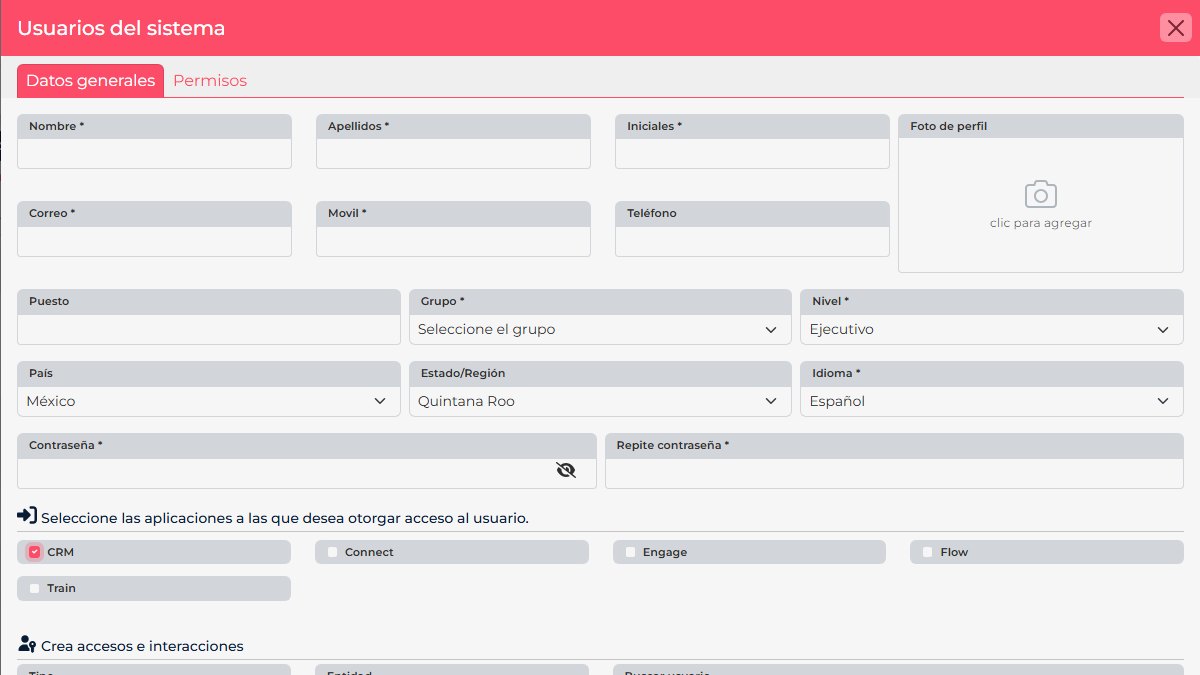Select the Iniciales input field
The image size is (1200, 675).
[x=752, y=154]
